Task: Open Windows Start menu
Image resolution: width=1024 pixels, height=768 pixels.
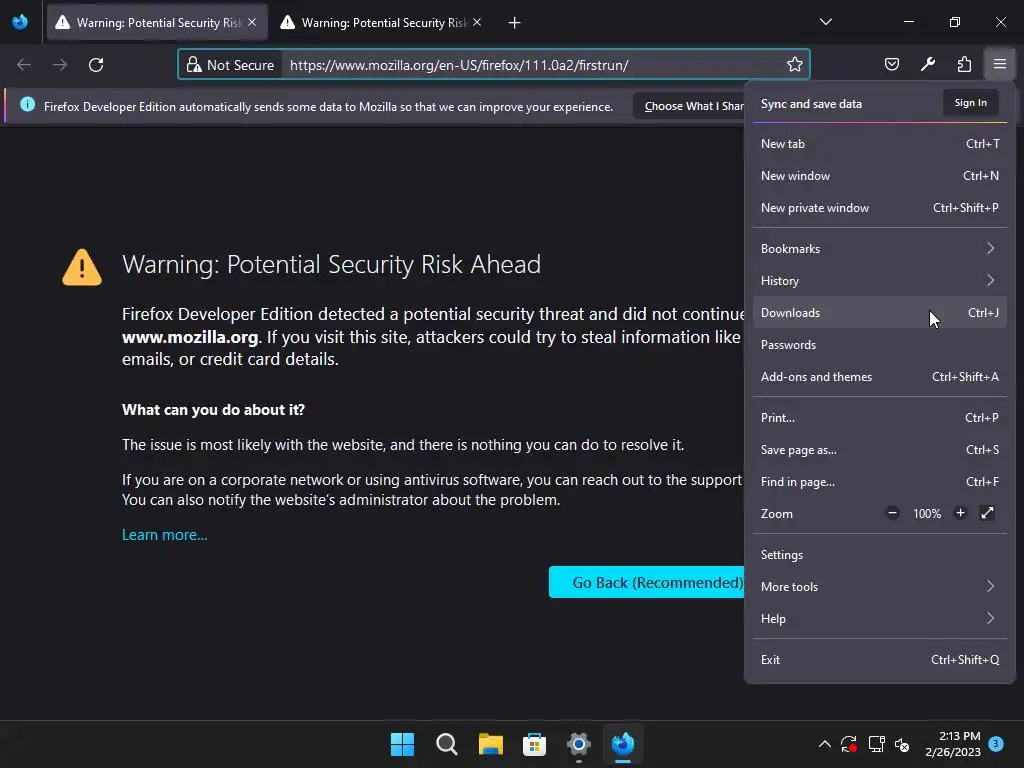Action: [402, 744]
